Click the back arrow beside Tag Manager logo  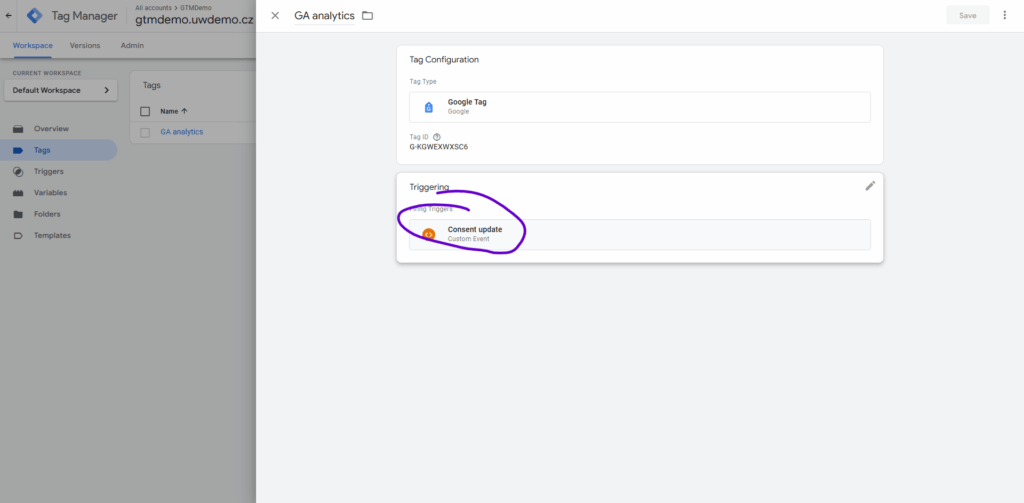(x=9, y=16)
